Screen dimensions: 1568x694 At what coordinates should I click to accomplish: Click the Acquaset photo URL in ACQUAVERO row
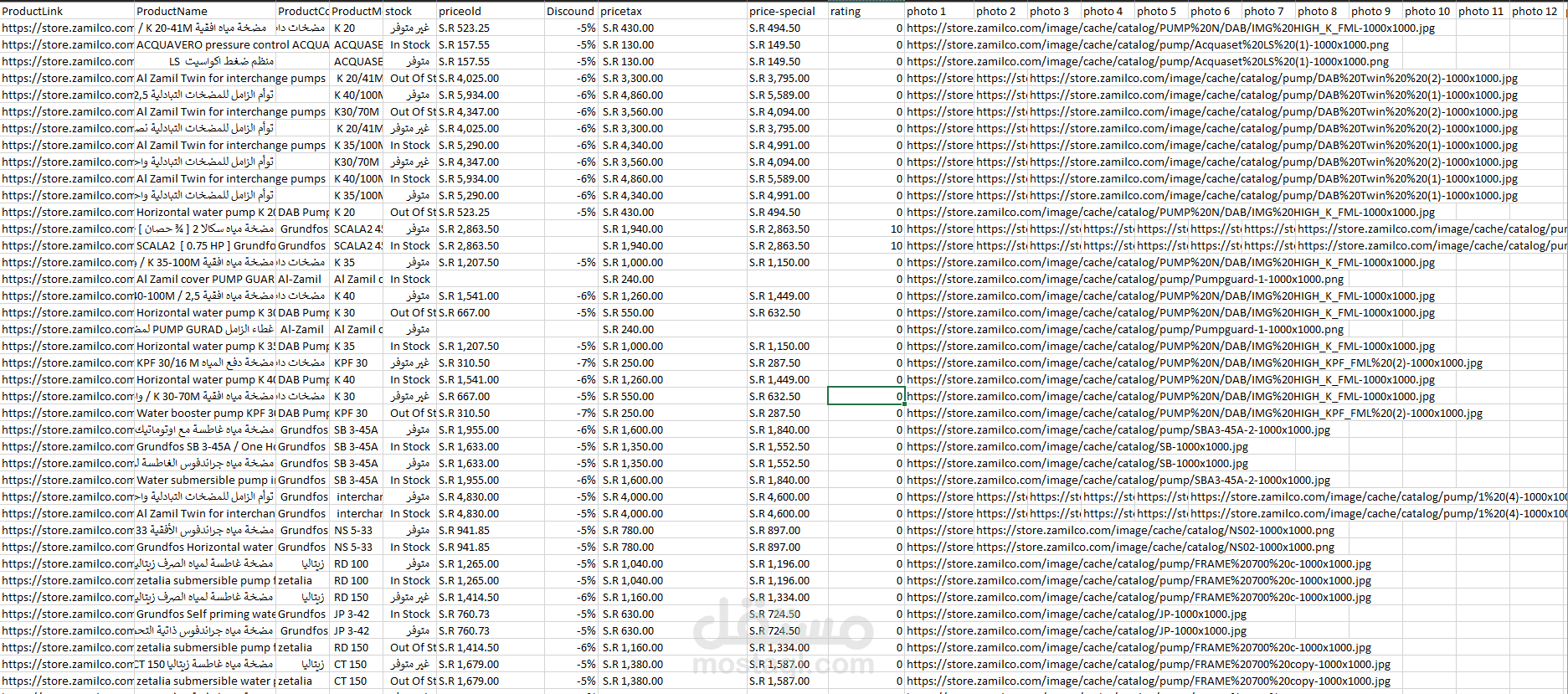tap(1148, 44)
